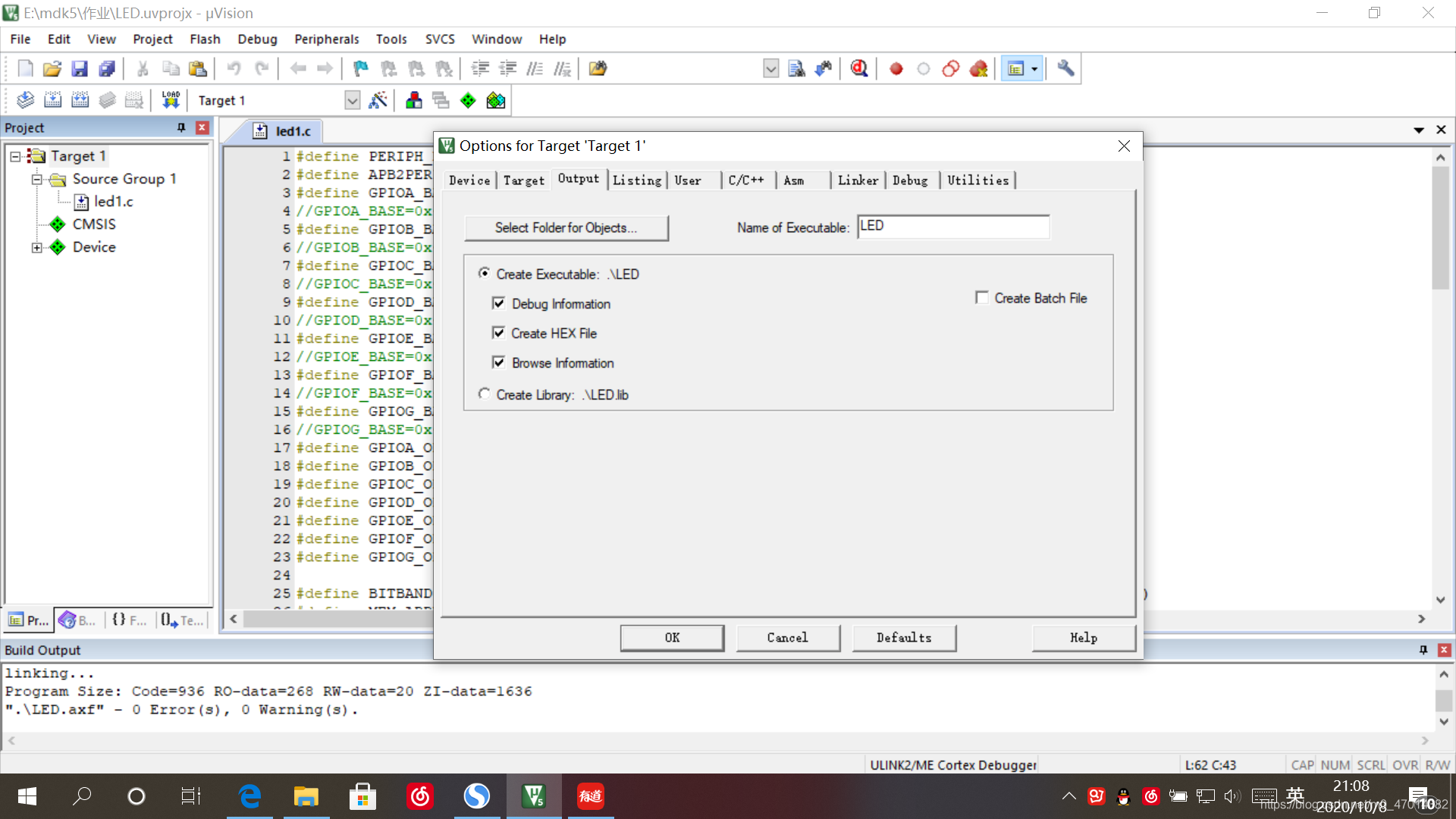Pin the Build Output panel
This screenshot has width=1456, height=819.
[1423, 650]
